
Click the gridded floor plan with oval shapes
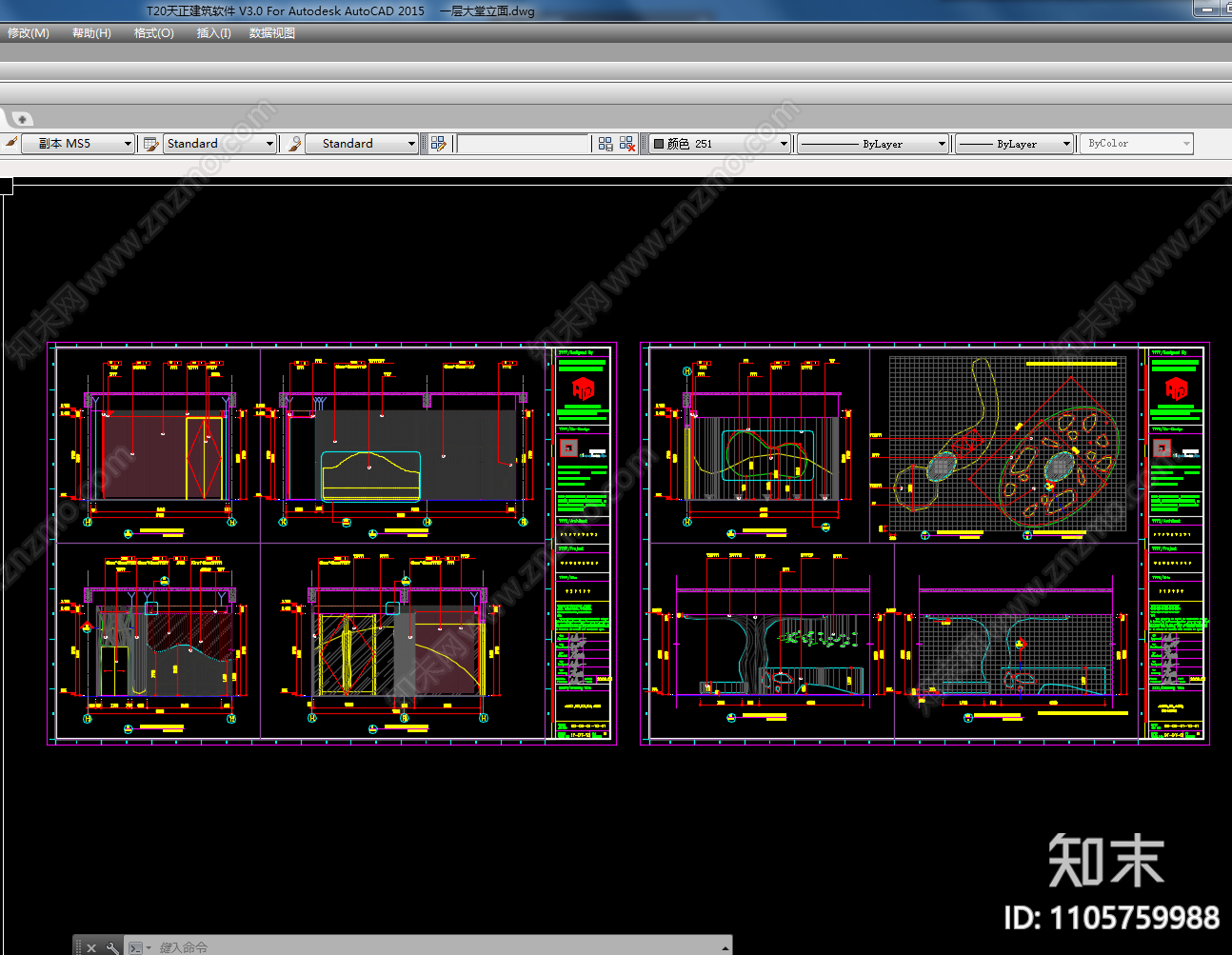tap(1007, 444)
